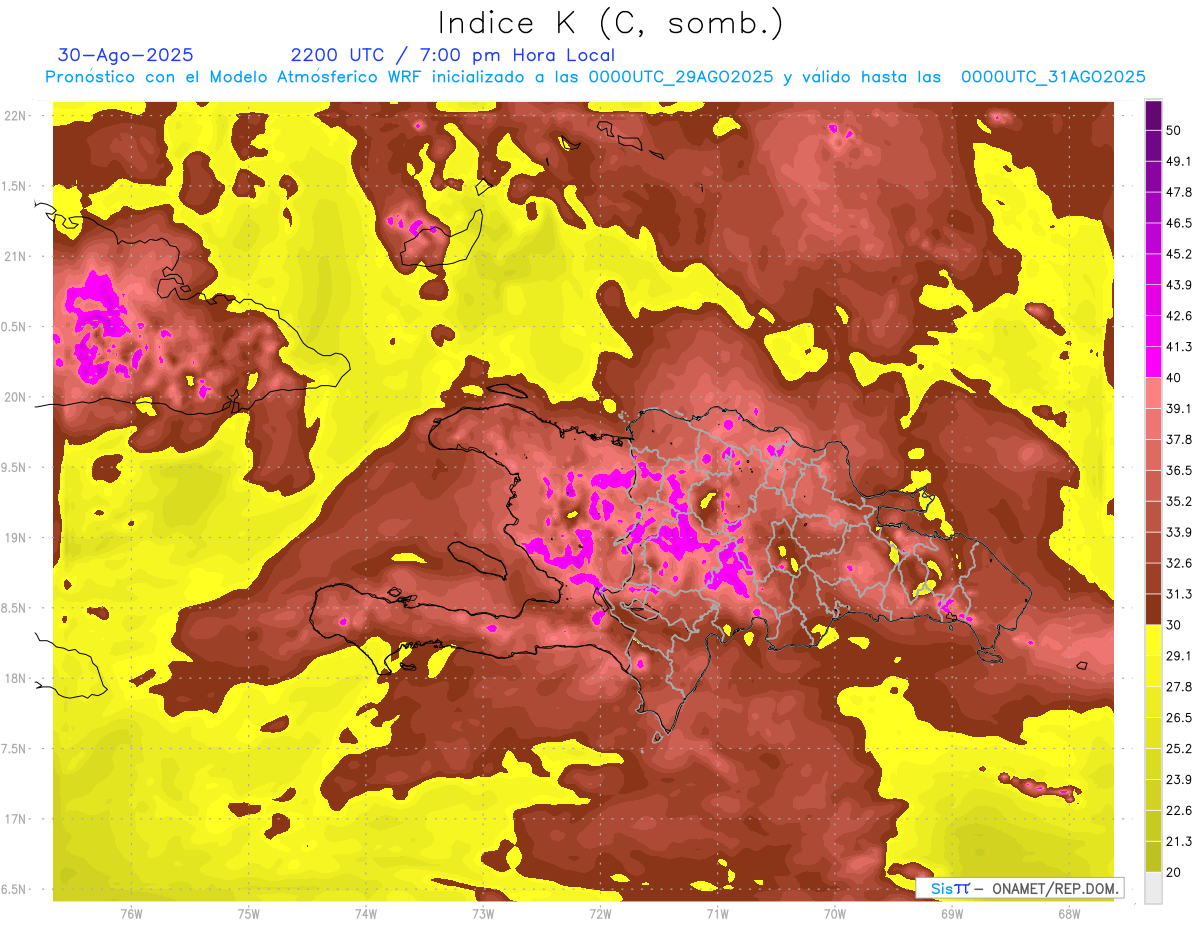Select the "47.8" color scale value
The height and width of the screenshot is (927, 1200).
1179,191
